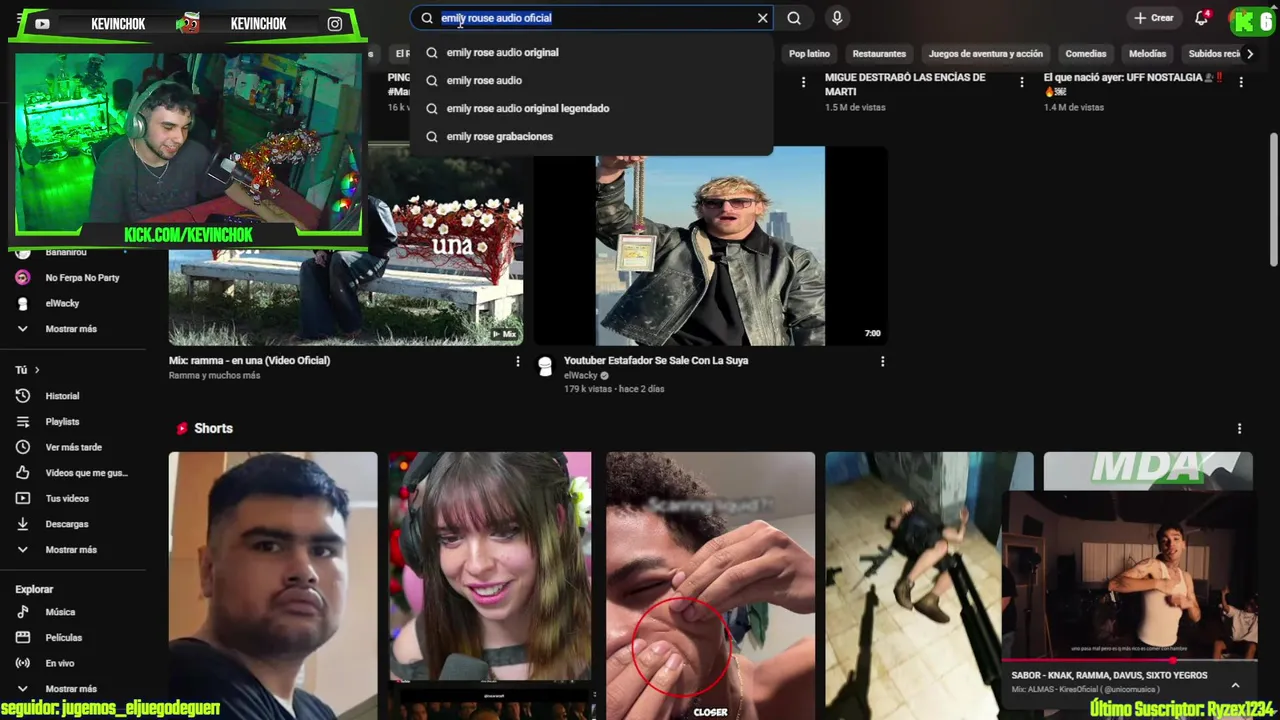Choose the 'Melodías' filter chip
1280x720 pixels.
[1147, 54]
